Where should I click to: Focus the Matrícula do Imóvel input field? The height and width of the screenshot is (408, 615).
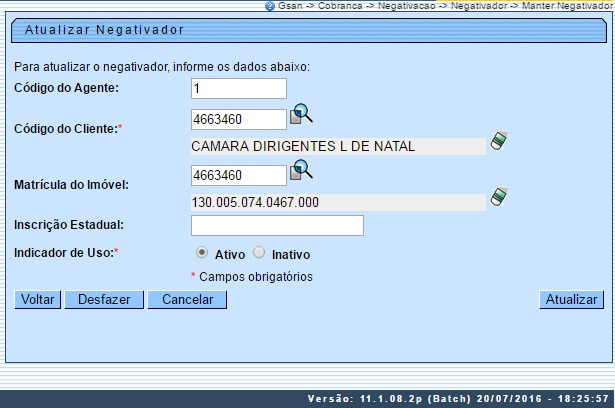(x=239, y=175)
